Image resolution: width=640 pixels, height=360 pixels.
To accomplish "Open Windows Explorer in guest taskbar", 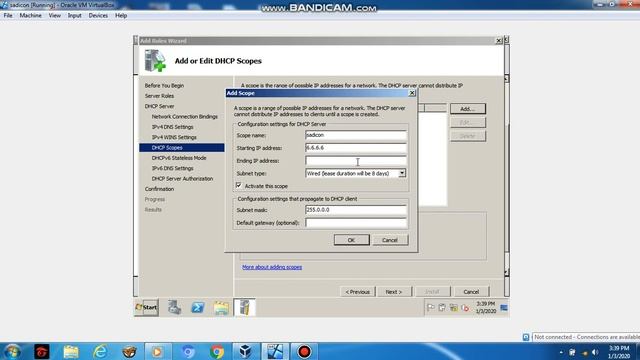I will [x=221, y=308].
